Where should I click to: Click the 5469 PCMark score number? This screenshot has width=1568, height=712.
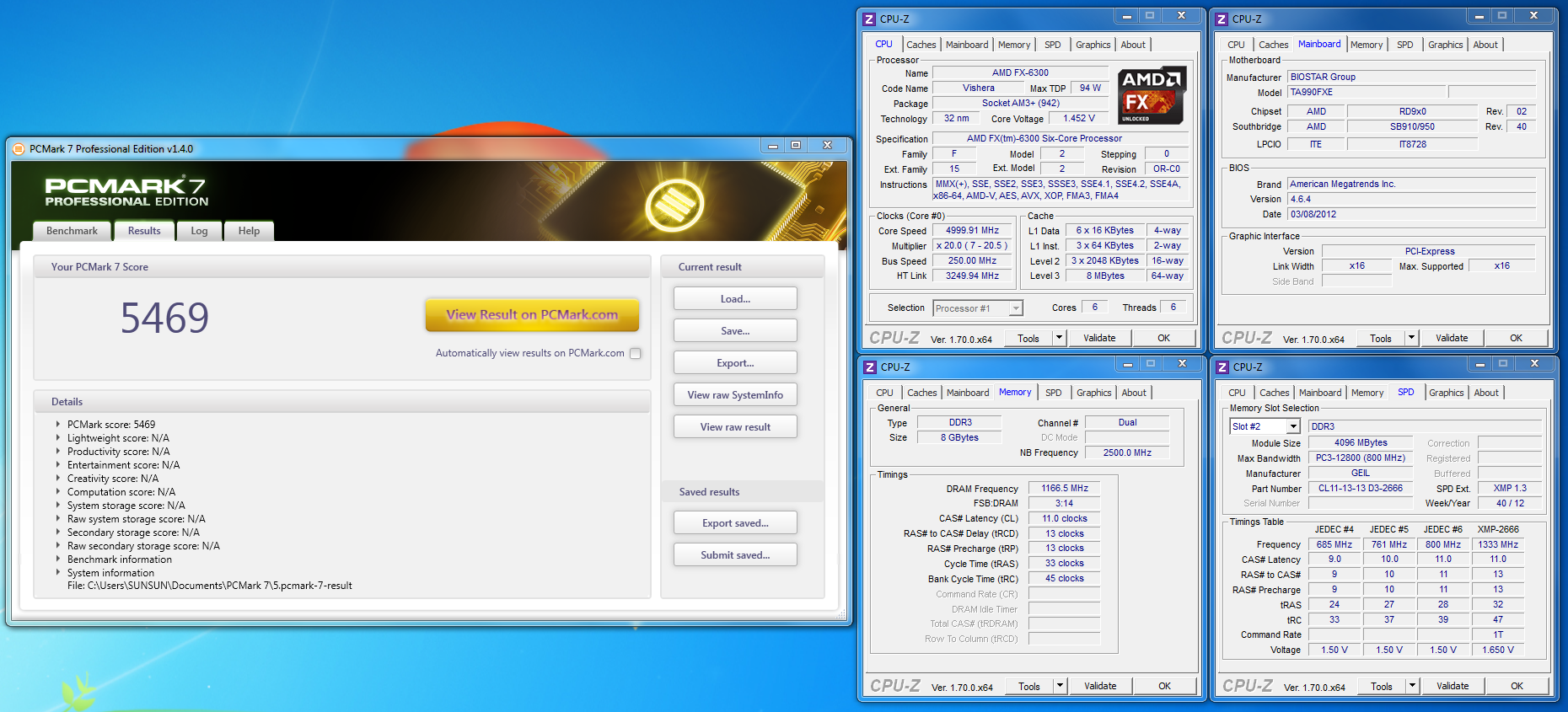pos(164,319)
